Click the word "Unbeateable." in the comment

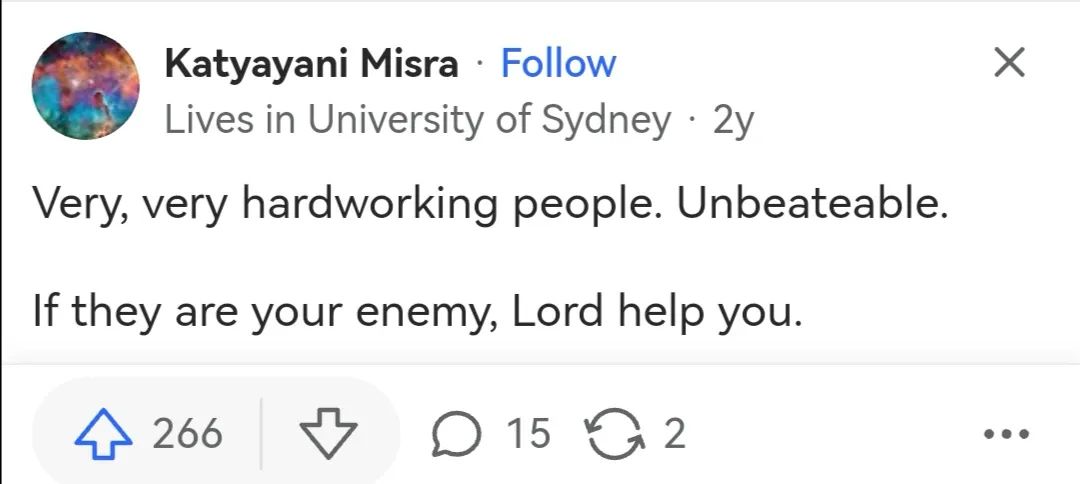coord(812,205)
